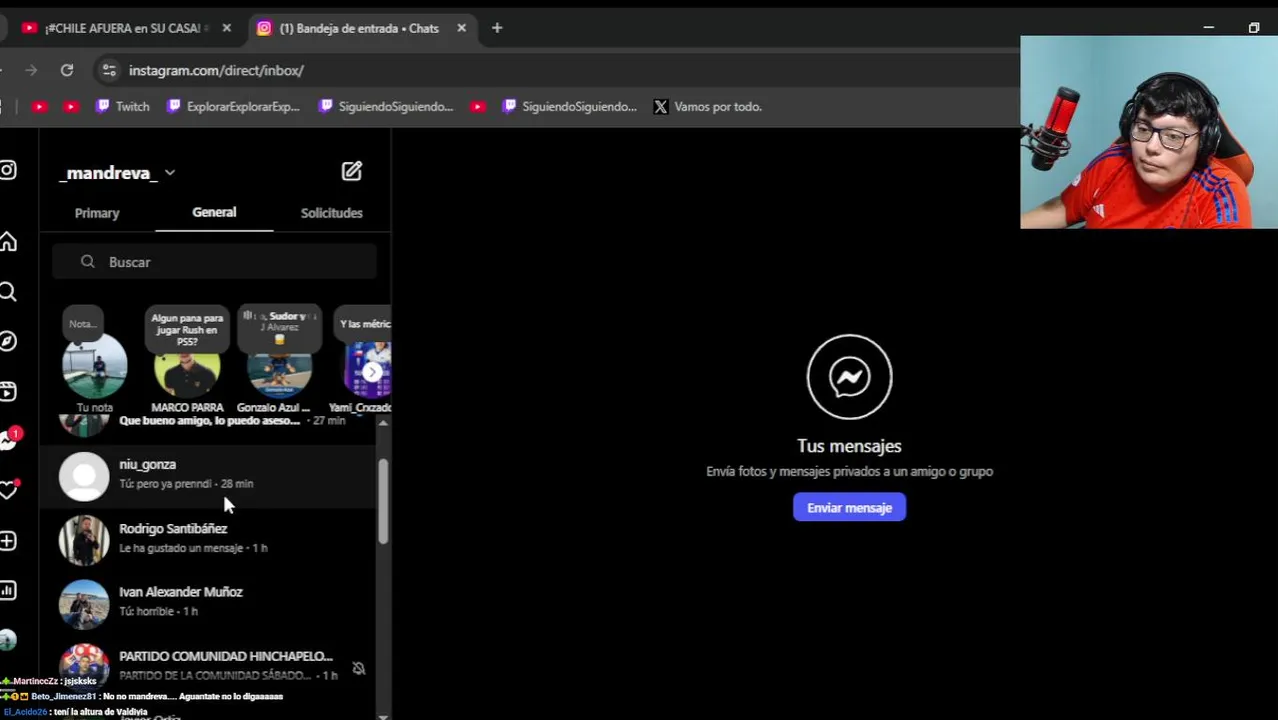Viewport: 1278px width, 720px height.
Task: Open Explore compass icon in sidebar
Action: [x=8, y=341]
